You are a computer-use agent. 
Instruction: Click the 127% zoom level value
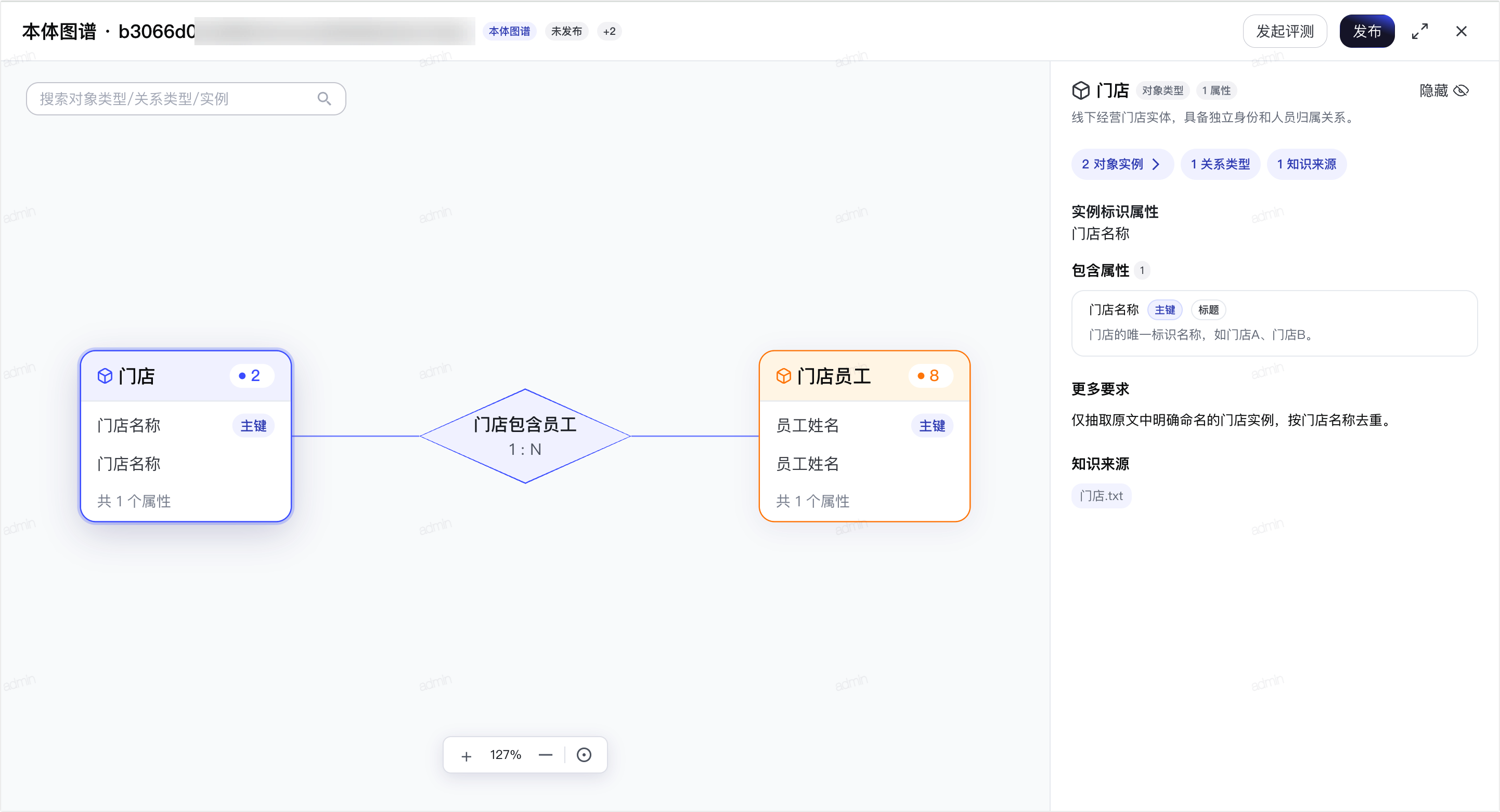(505, 755)
